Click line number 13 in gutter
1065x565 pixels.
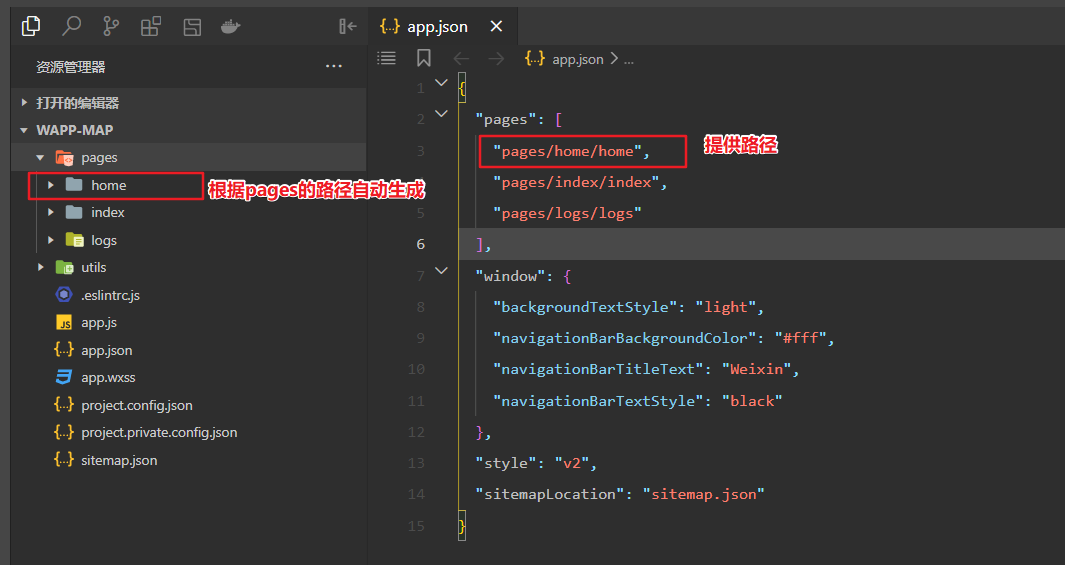416,463
